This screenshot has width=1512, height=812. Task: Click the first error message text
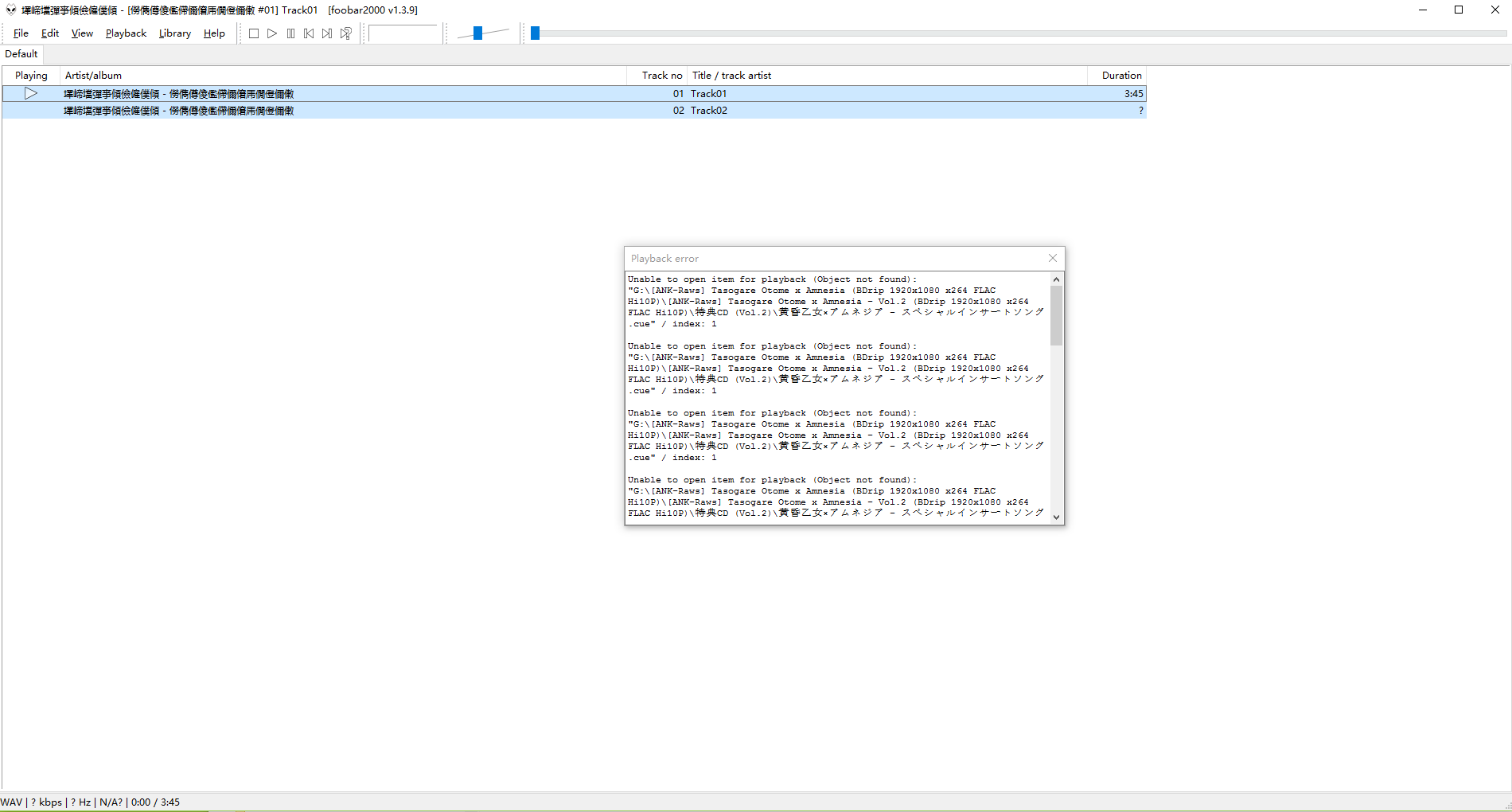[836, 302]
